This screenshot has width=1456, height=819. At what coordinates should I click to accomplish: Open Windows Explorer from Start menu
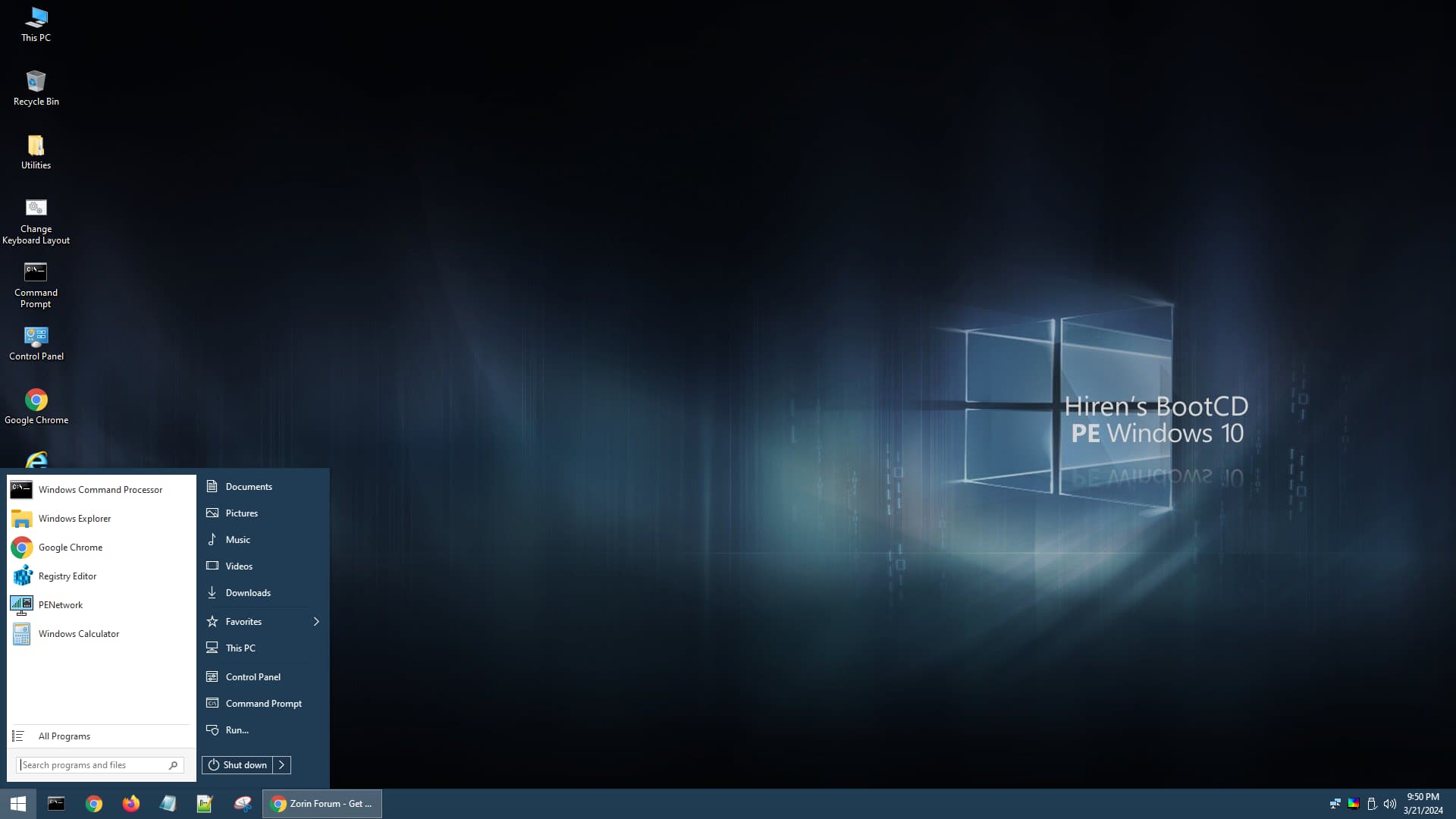pos(101,519)
